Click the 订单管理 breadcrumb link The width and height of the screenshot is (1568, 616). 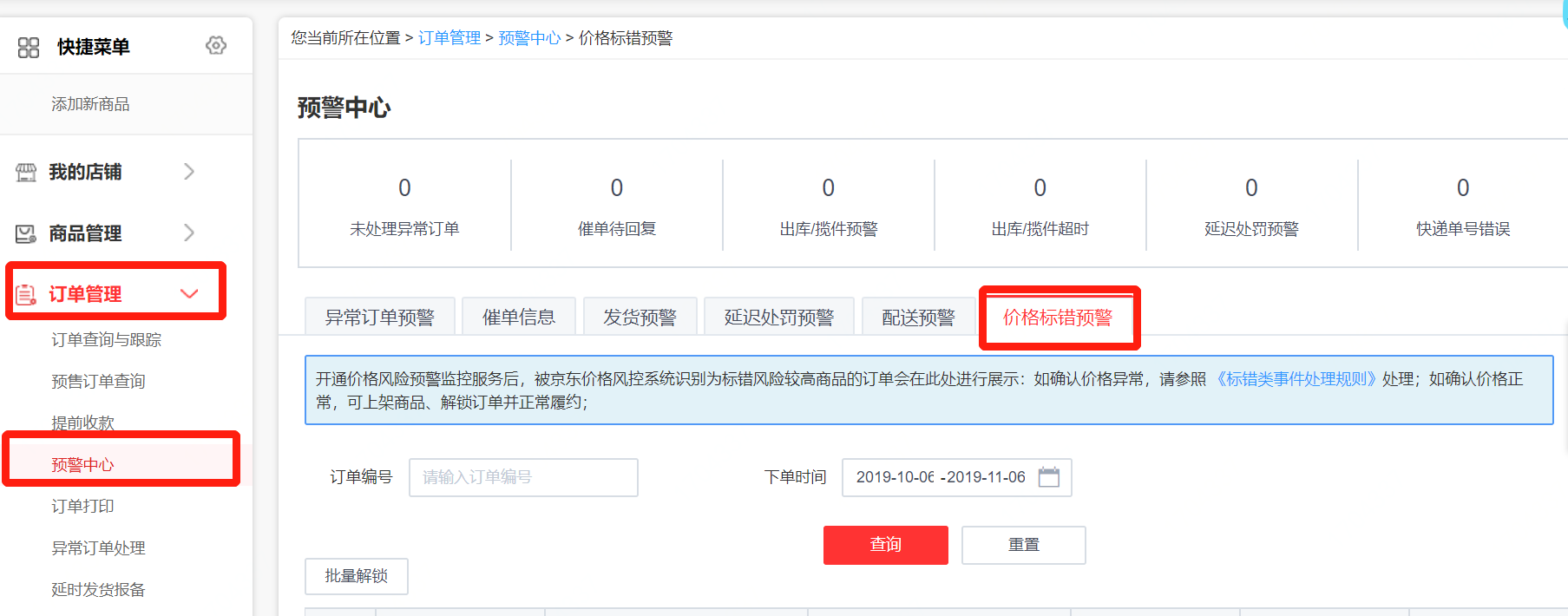pos(449,38)
